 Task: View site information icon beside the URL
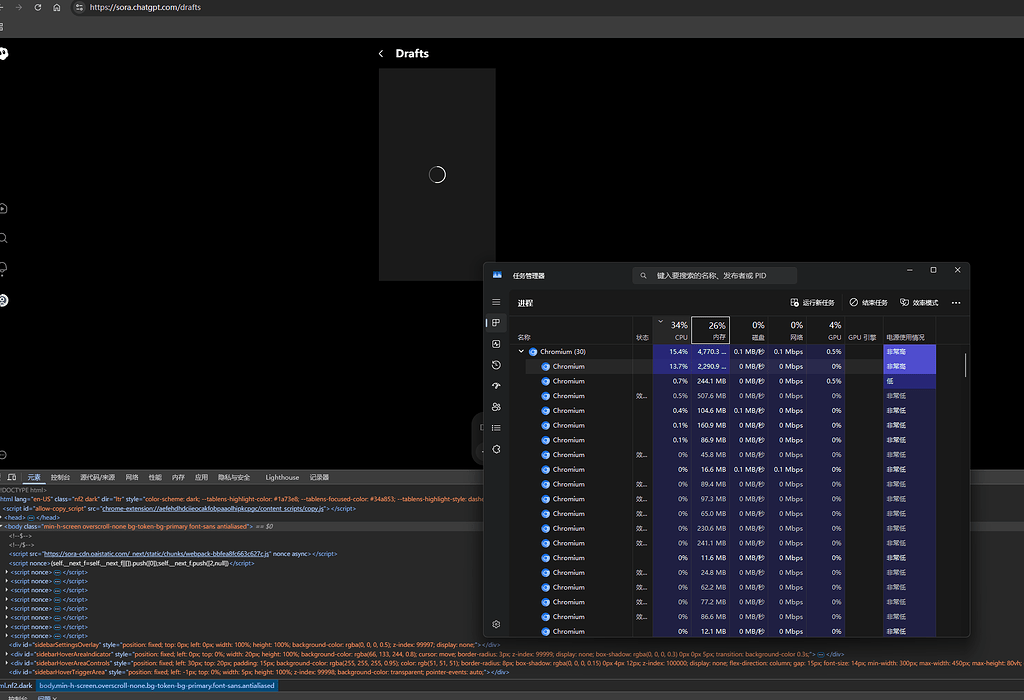pyautogui.click(x=80, y=7)
